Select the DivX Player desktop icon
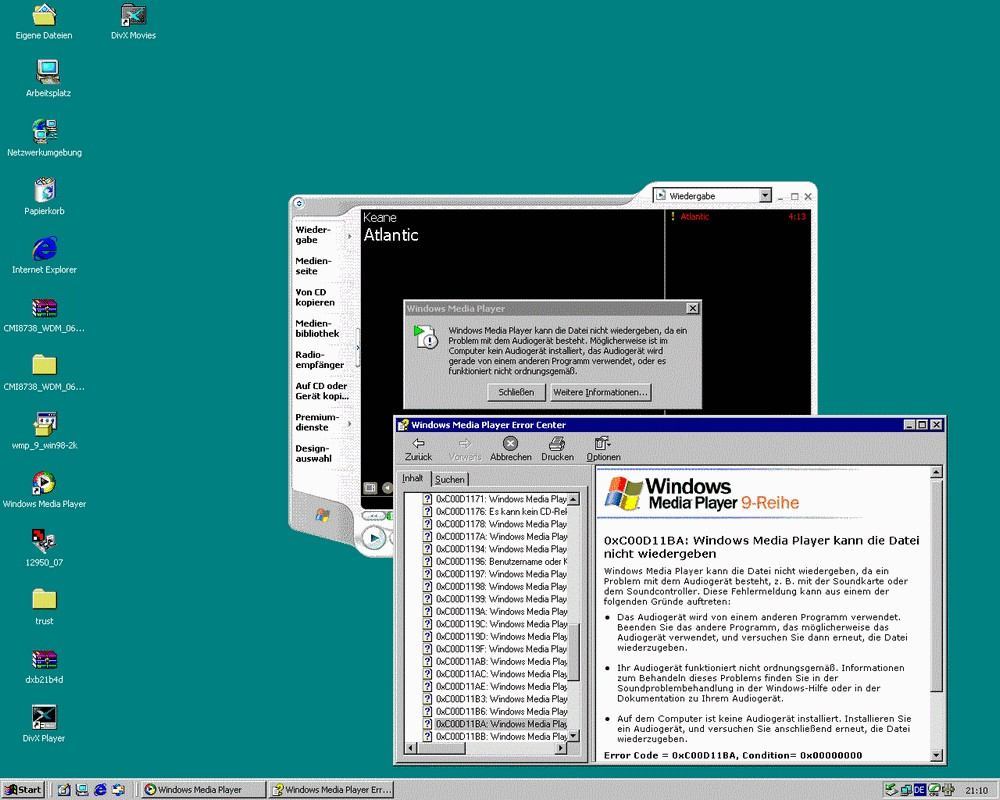Image resolution: width=1000 pixels, height=800 pixels. pos(44,724)
